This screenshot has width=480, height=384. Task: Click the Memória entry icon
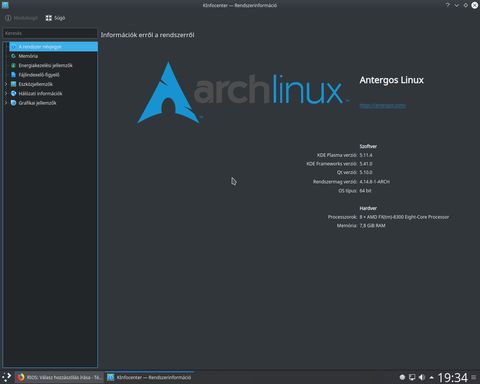13,56
